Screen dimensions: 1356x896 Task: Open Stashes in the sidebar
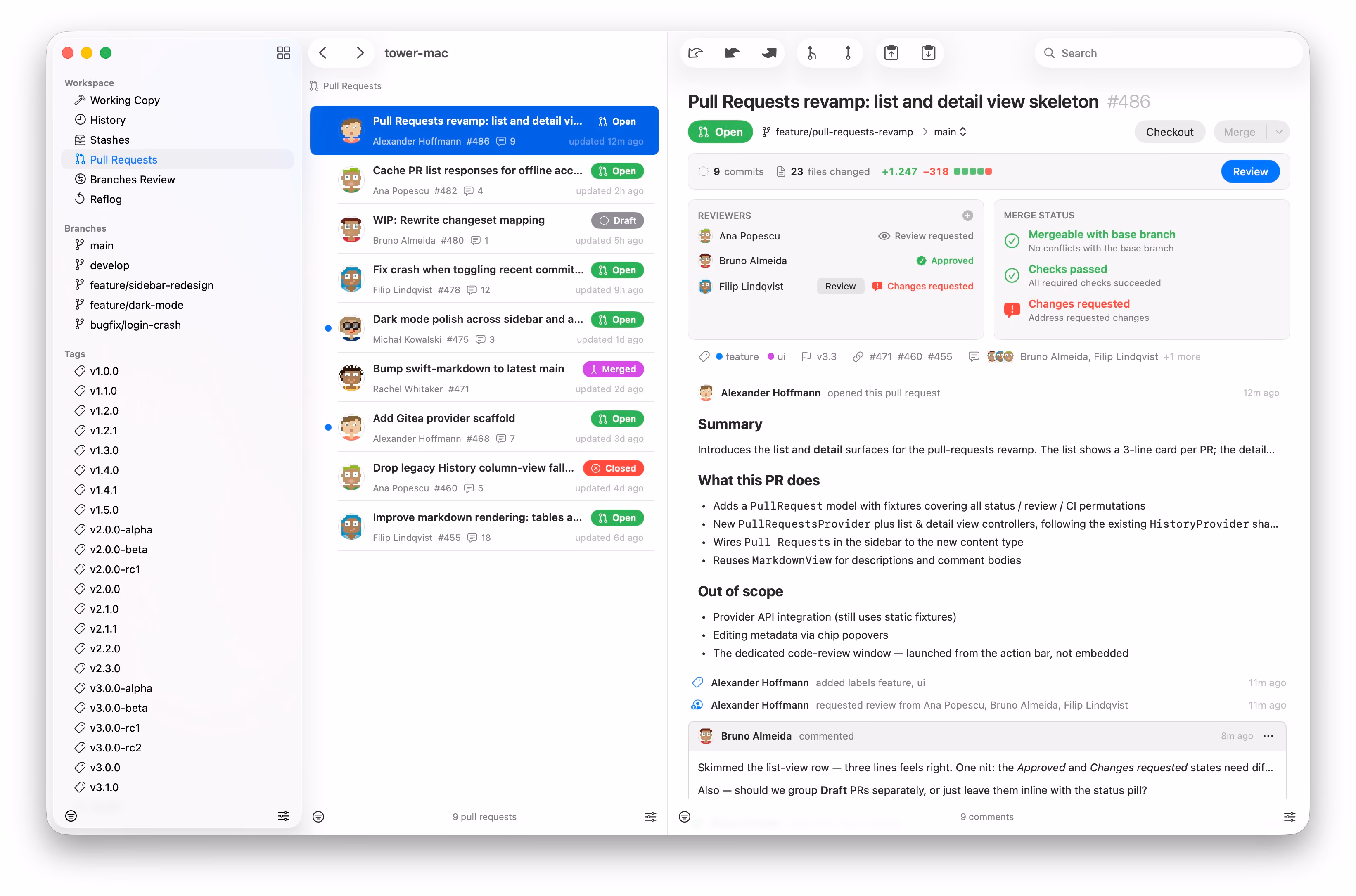tap(177, 140)
